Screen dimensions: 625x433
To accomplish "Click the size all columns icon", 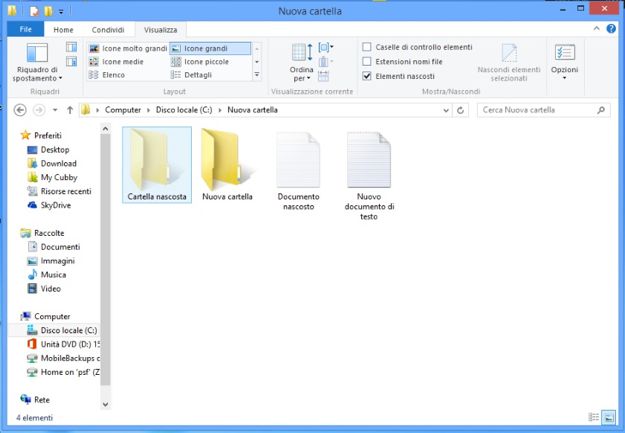I will pyautogui.click(x=324, y=76).
